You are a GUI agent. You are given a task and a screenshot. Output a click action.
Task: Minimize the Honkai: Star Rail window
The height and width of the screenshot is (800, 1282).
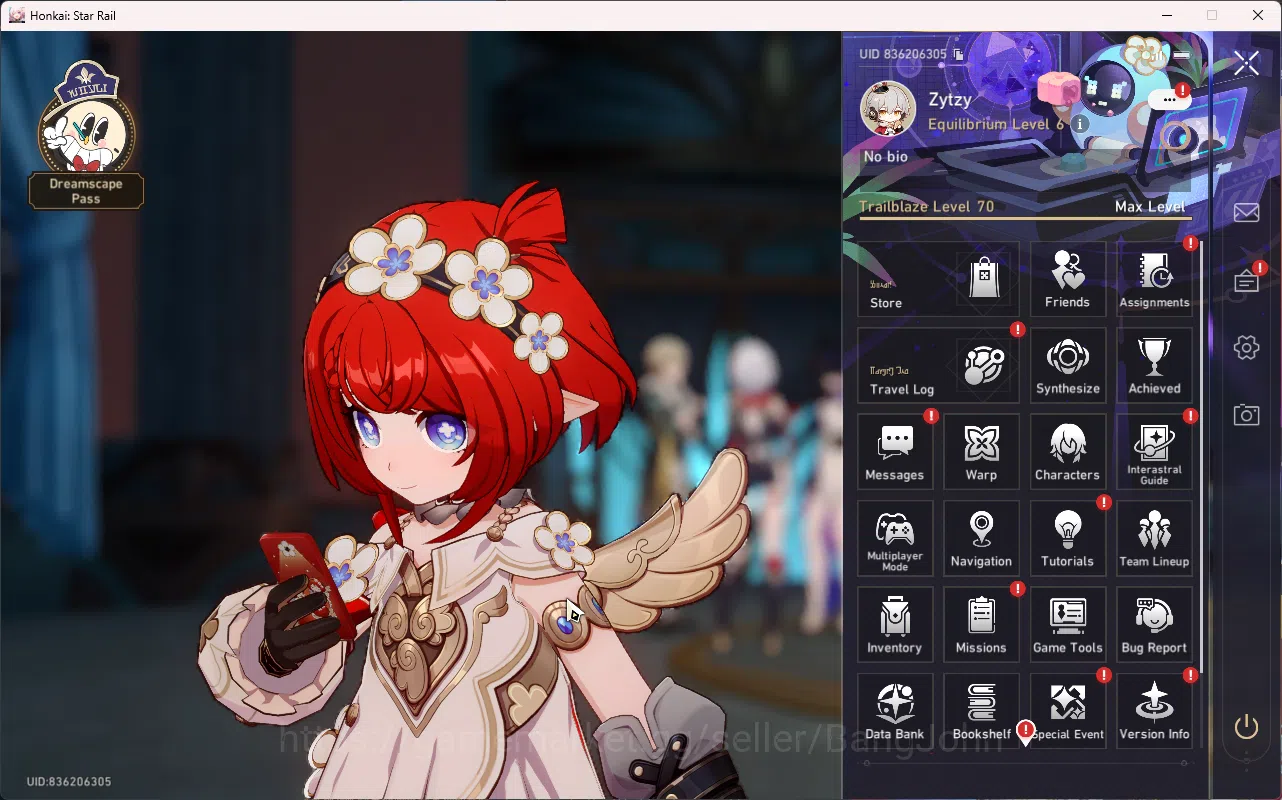click(x=1166, y=15)
